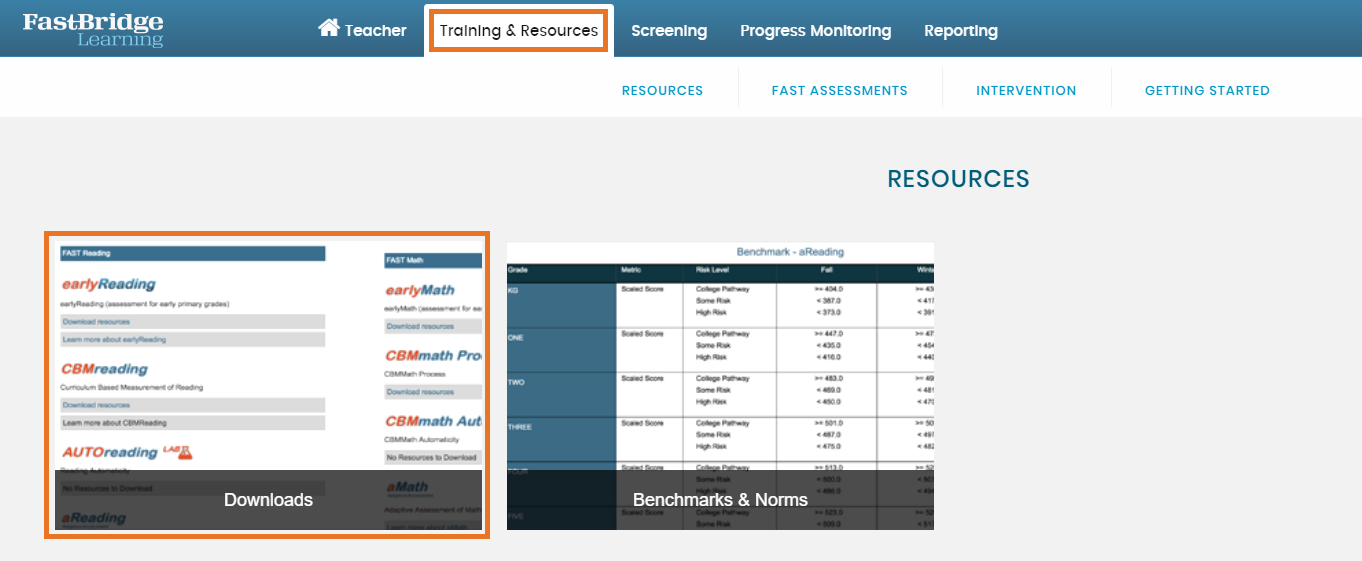Go to the INTERVENTION submenu link

(x=1026, y=90)
